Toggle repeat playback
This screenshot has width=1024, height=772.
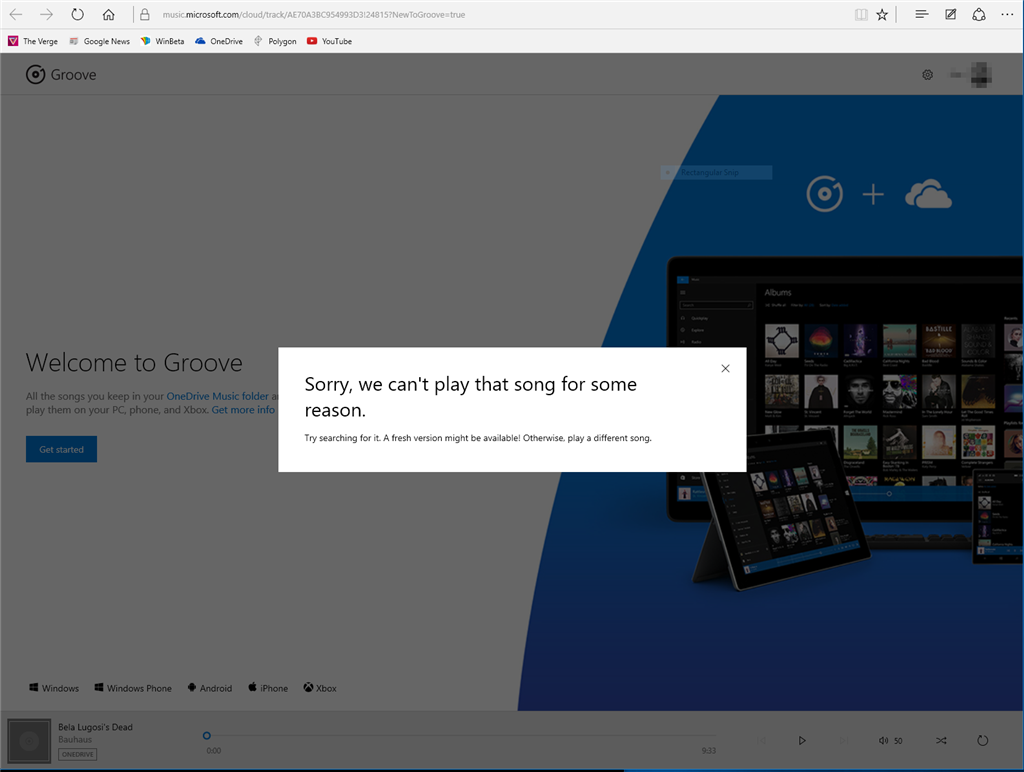tap(982, 741)
